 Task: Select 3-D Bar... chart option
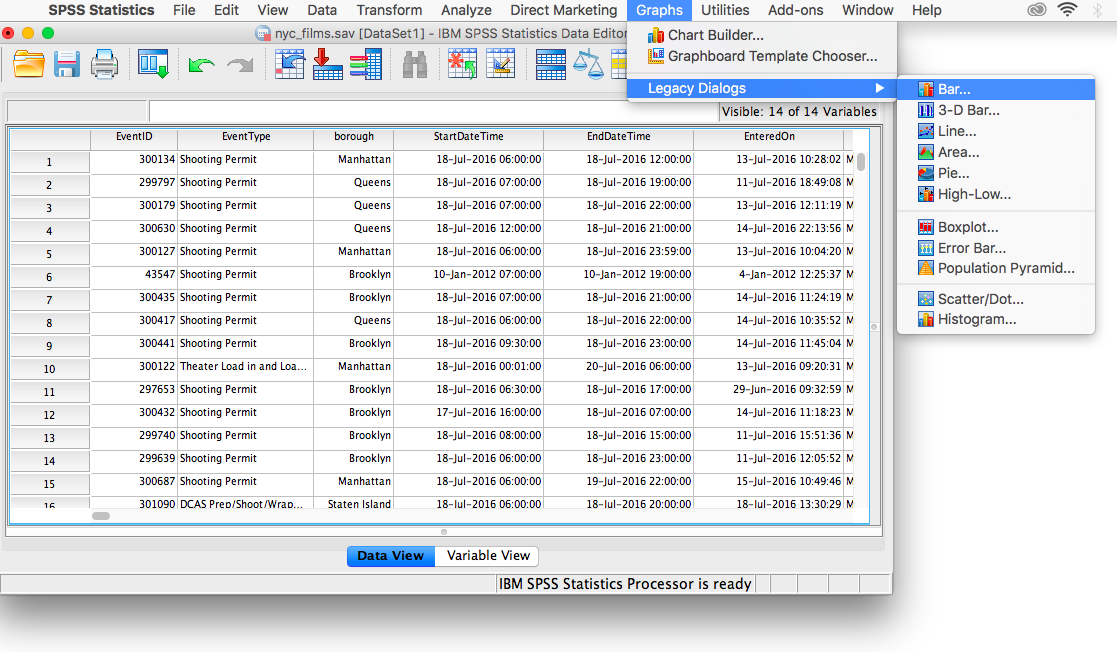point(996,110)
